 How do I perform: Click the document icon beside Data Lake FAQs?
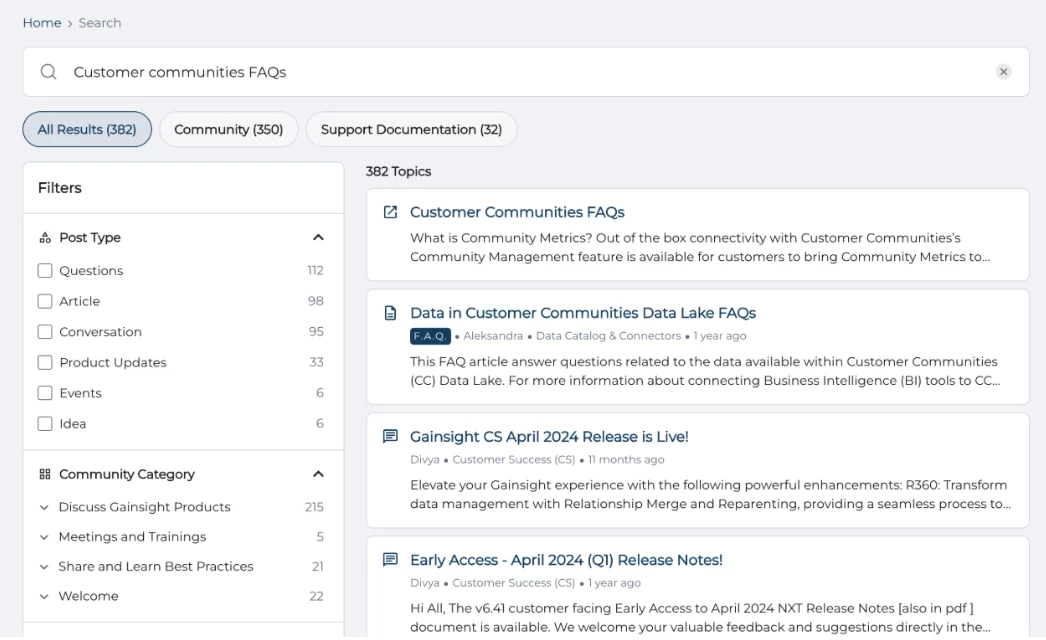click(390, 313)
